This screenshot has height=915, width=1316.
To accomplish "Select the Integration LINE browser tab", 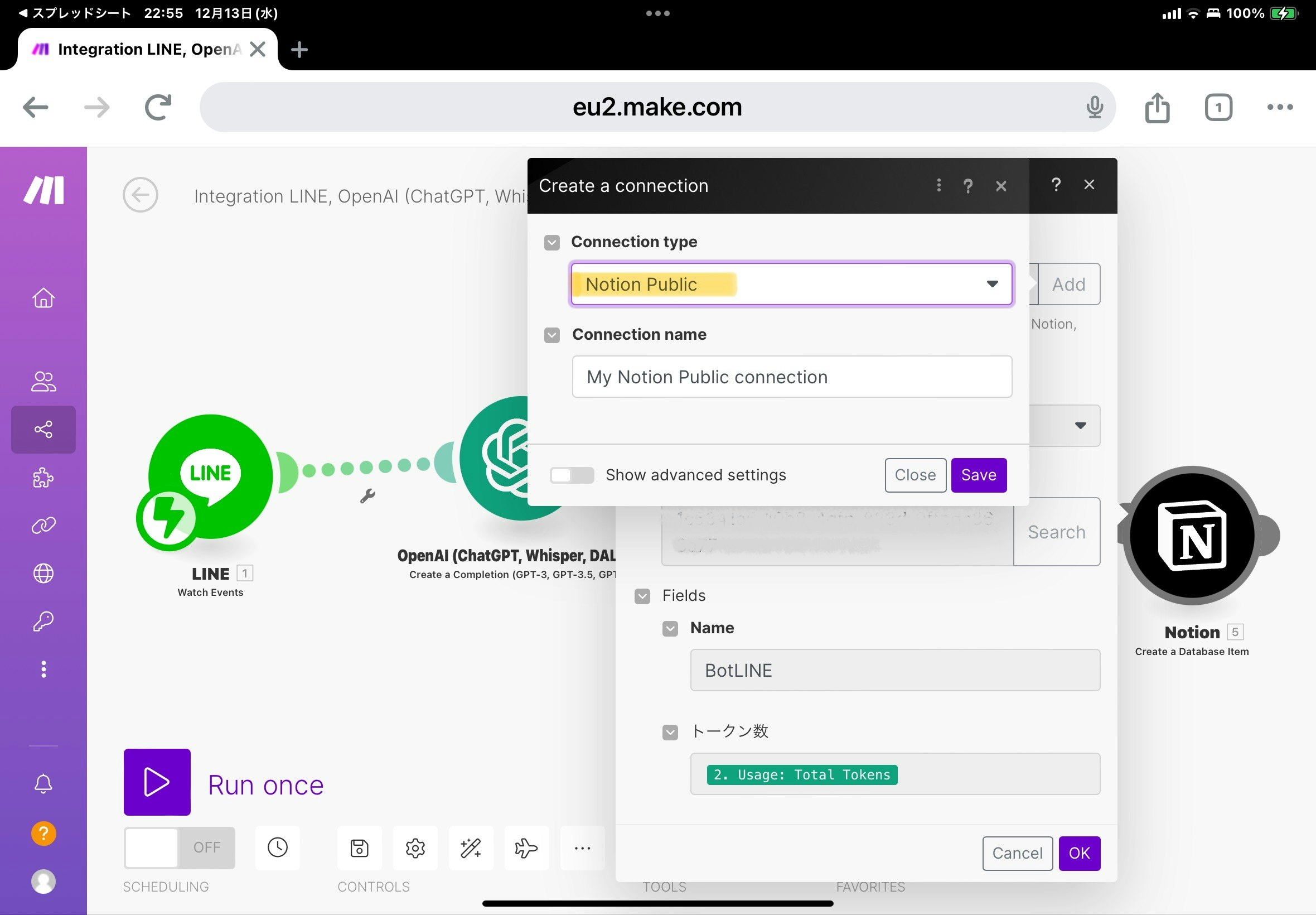I will pos(148,49).
